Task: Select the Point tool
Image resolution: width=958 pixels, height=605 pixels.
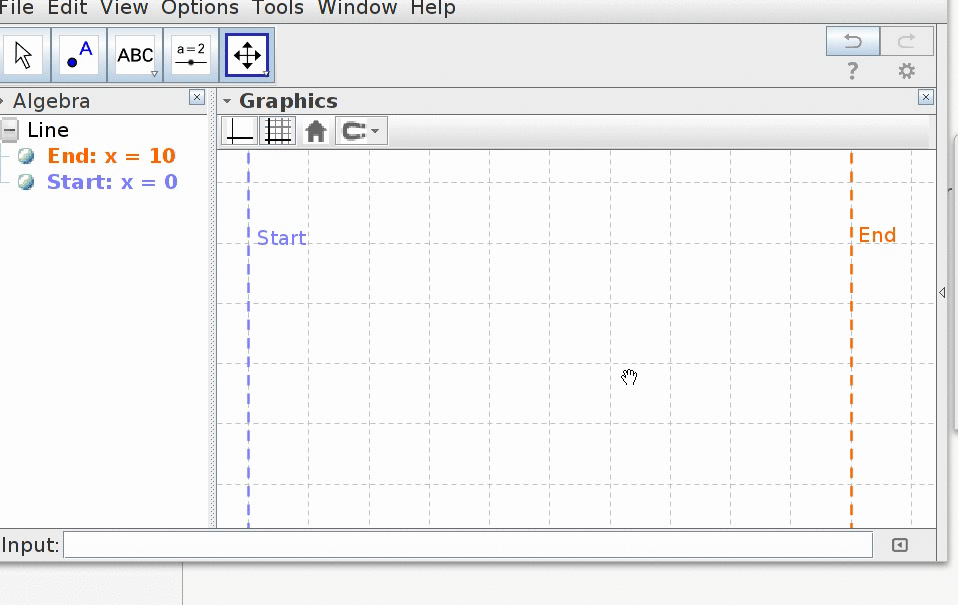Action: 79,55
